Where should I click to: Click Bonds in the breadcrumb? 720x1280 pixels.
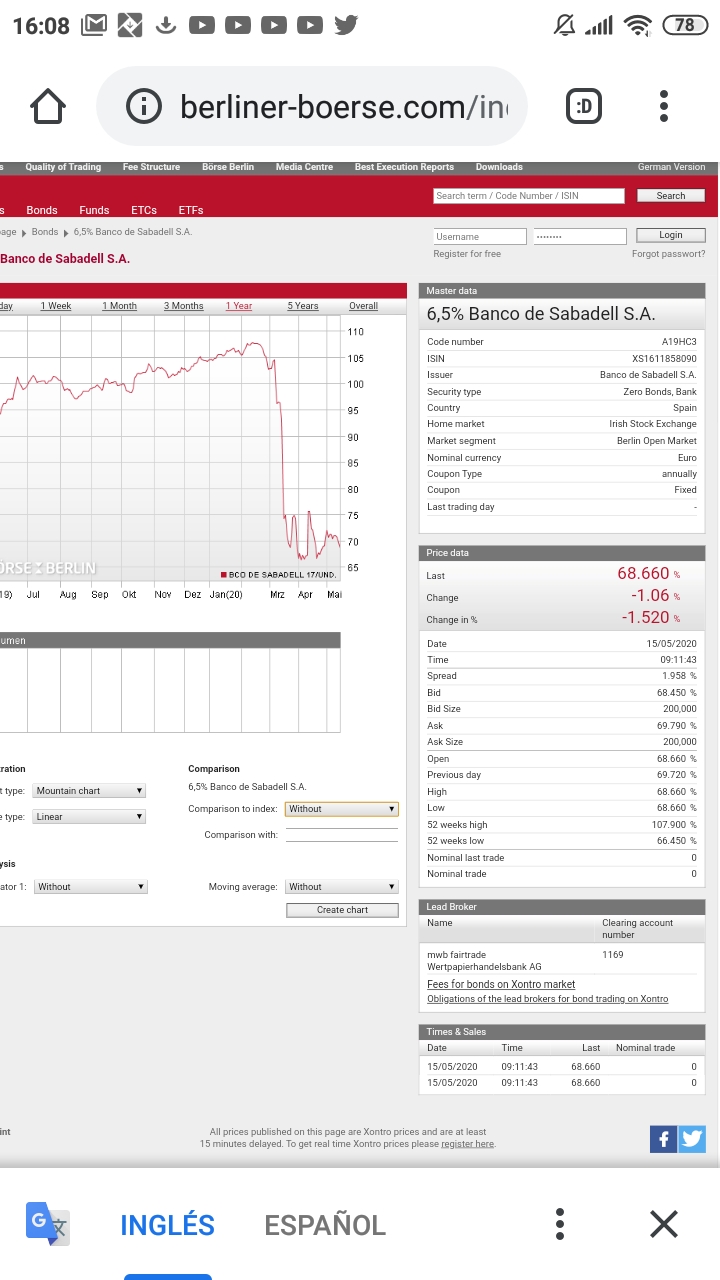coord(45,232)
